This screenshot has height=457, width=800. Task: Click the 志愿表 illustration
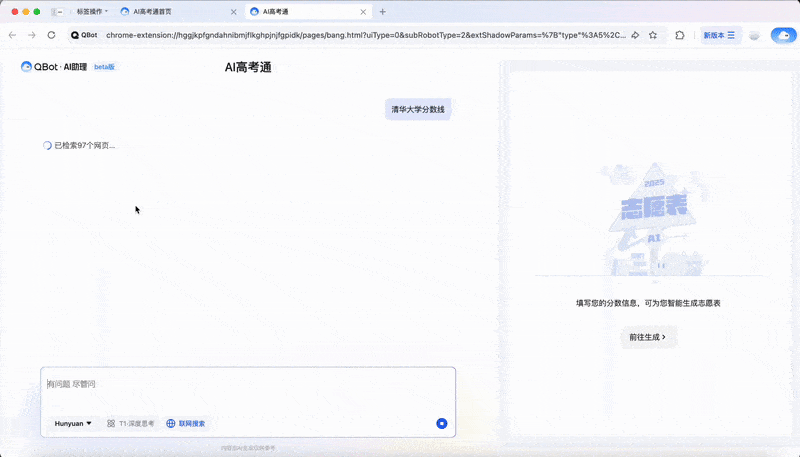tap(655, 220)
